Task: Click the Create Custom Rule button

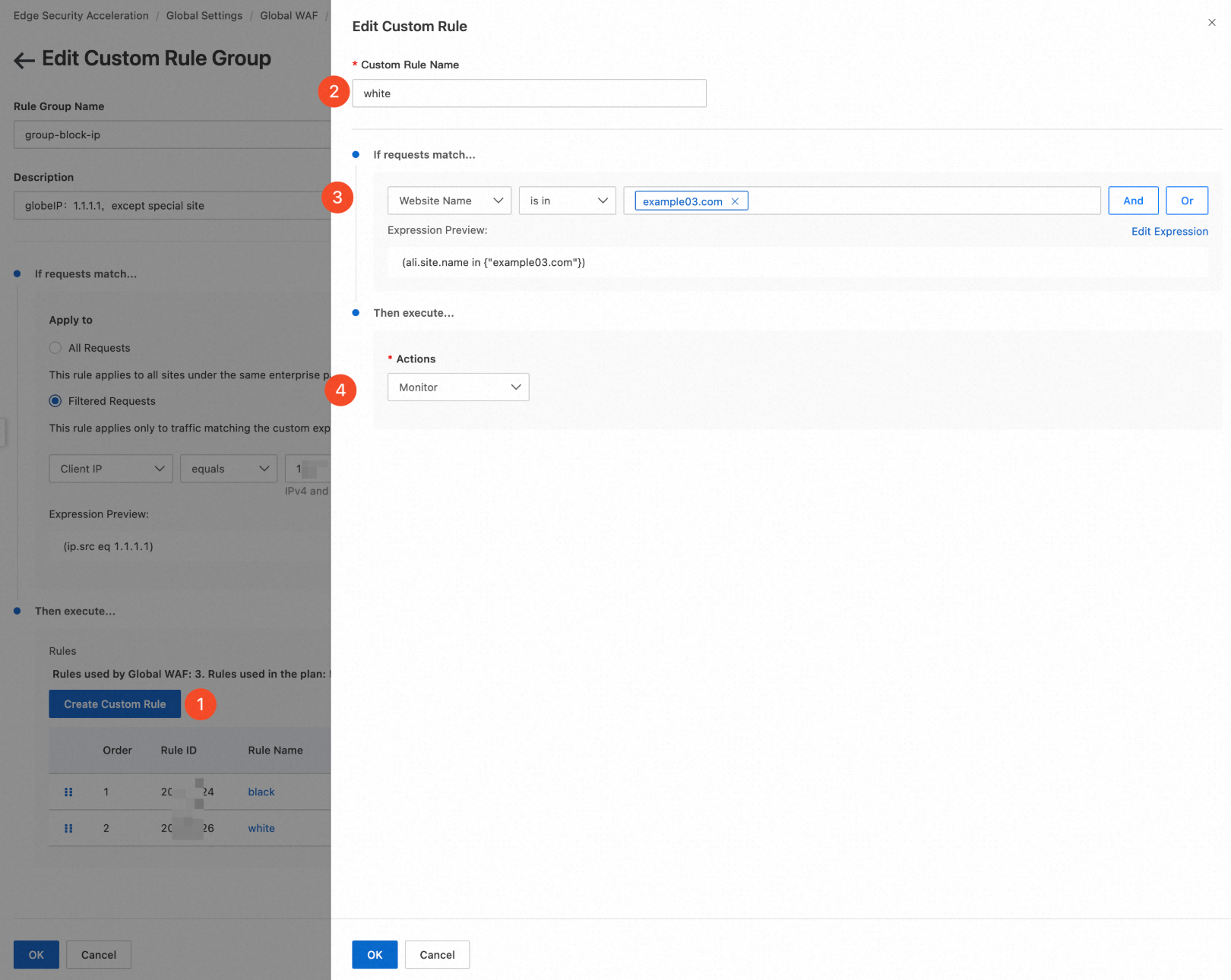Action: pos(115,704)
